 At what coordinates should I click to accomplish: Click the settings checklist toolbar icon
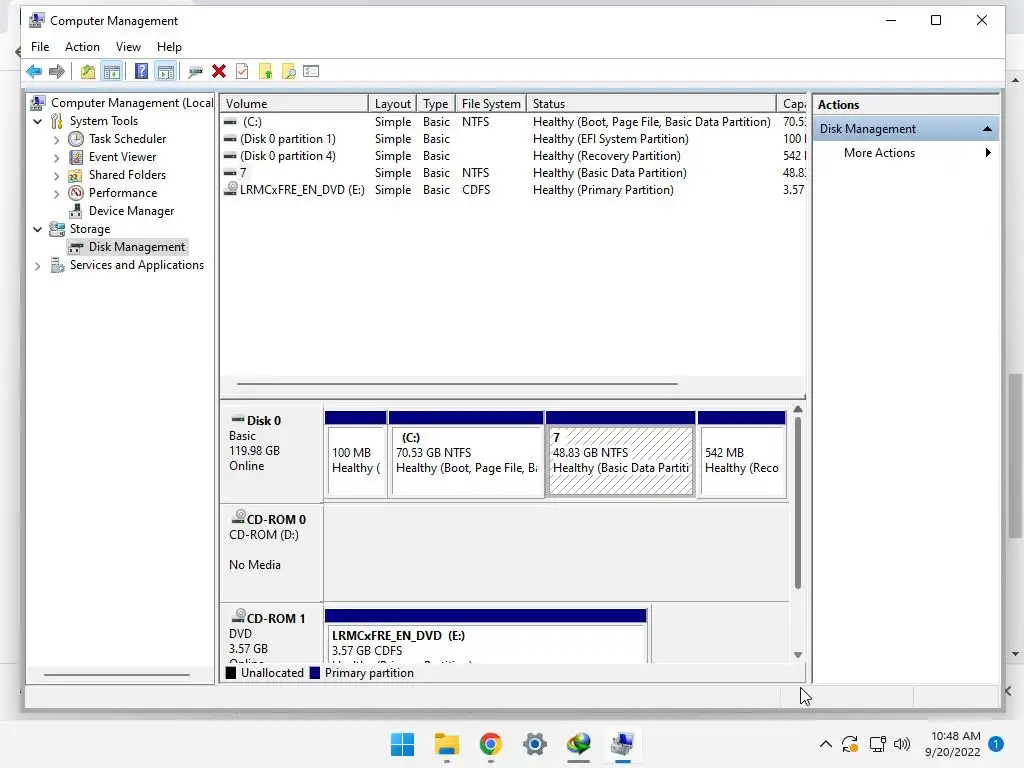pyautogui.click(x=311, y=71)
